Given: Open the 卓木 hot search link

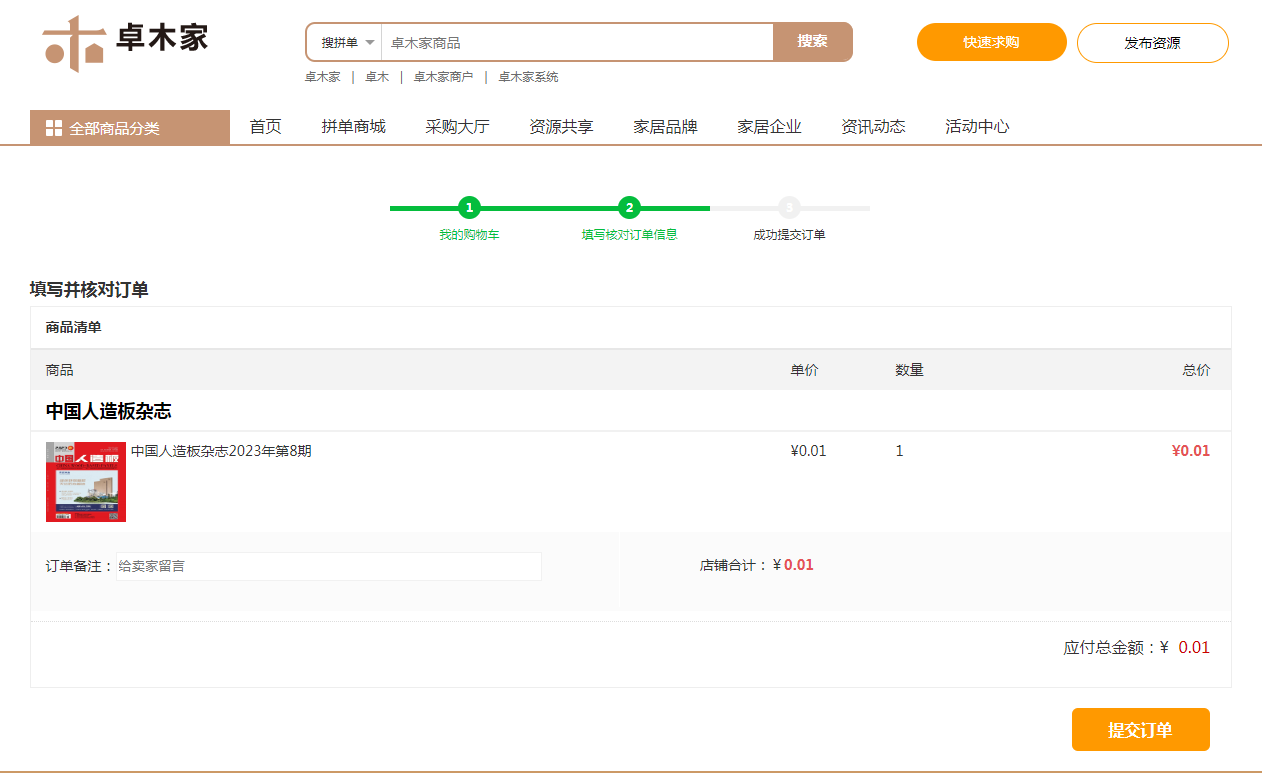Looking at the screenshot, I should (x=377, y=77).
